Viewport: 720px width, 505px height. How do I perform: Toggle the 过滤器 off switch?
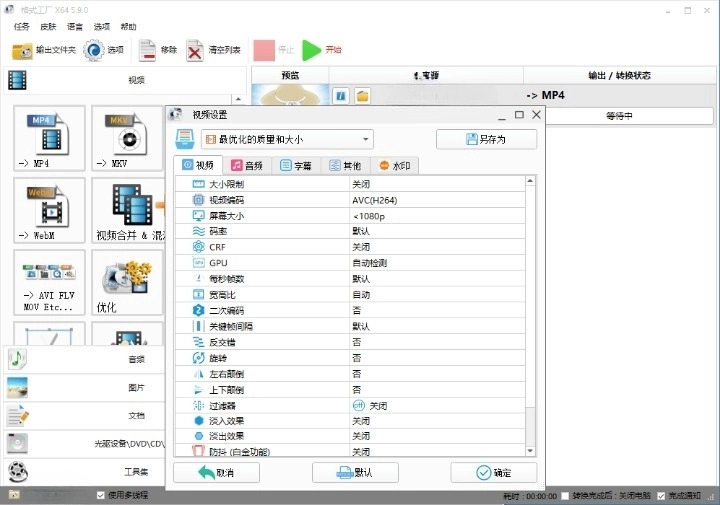[359, 406]
